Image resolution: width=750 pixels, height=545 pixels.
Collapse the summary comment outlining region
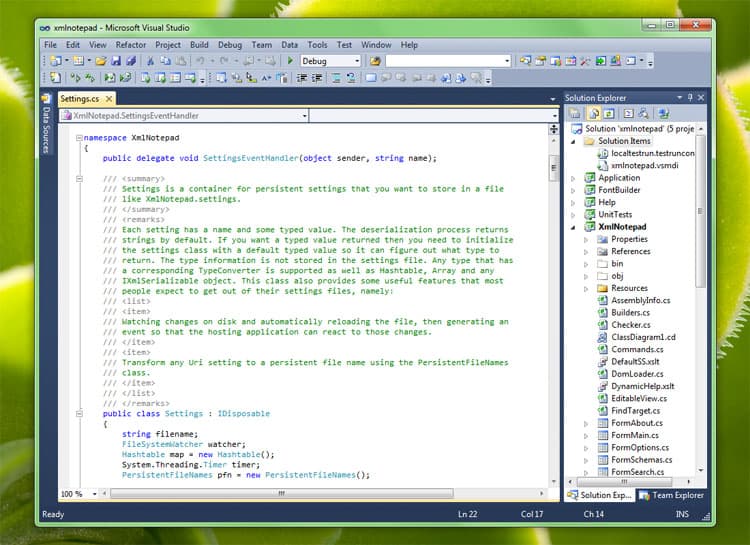[x=79, y=179]
